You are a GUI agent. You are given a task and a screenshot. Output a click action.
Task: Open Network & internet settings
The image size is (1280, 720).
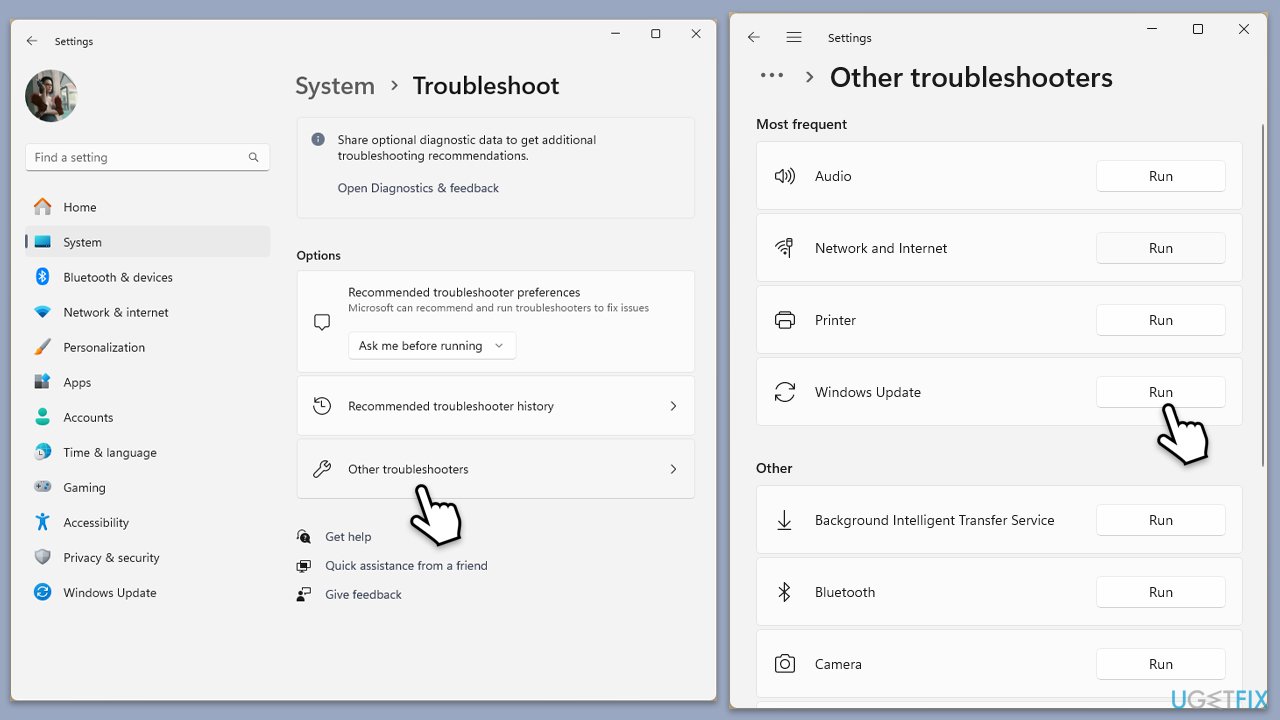tap(147, 312)
